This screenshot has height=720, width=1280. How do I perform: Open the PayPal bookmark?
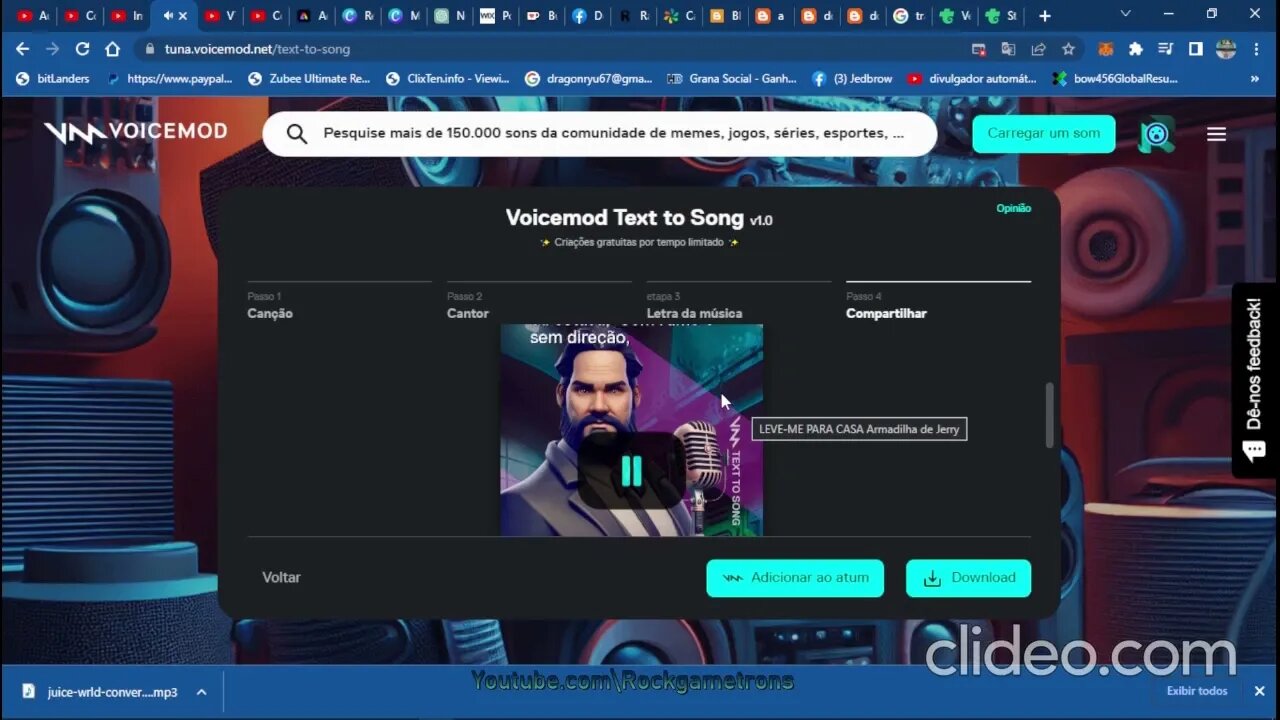click(169, 78)
